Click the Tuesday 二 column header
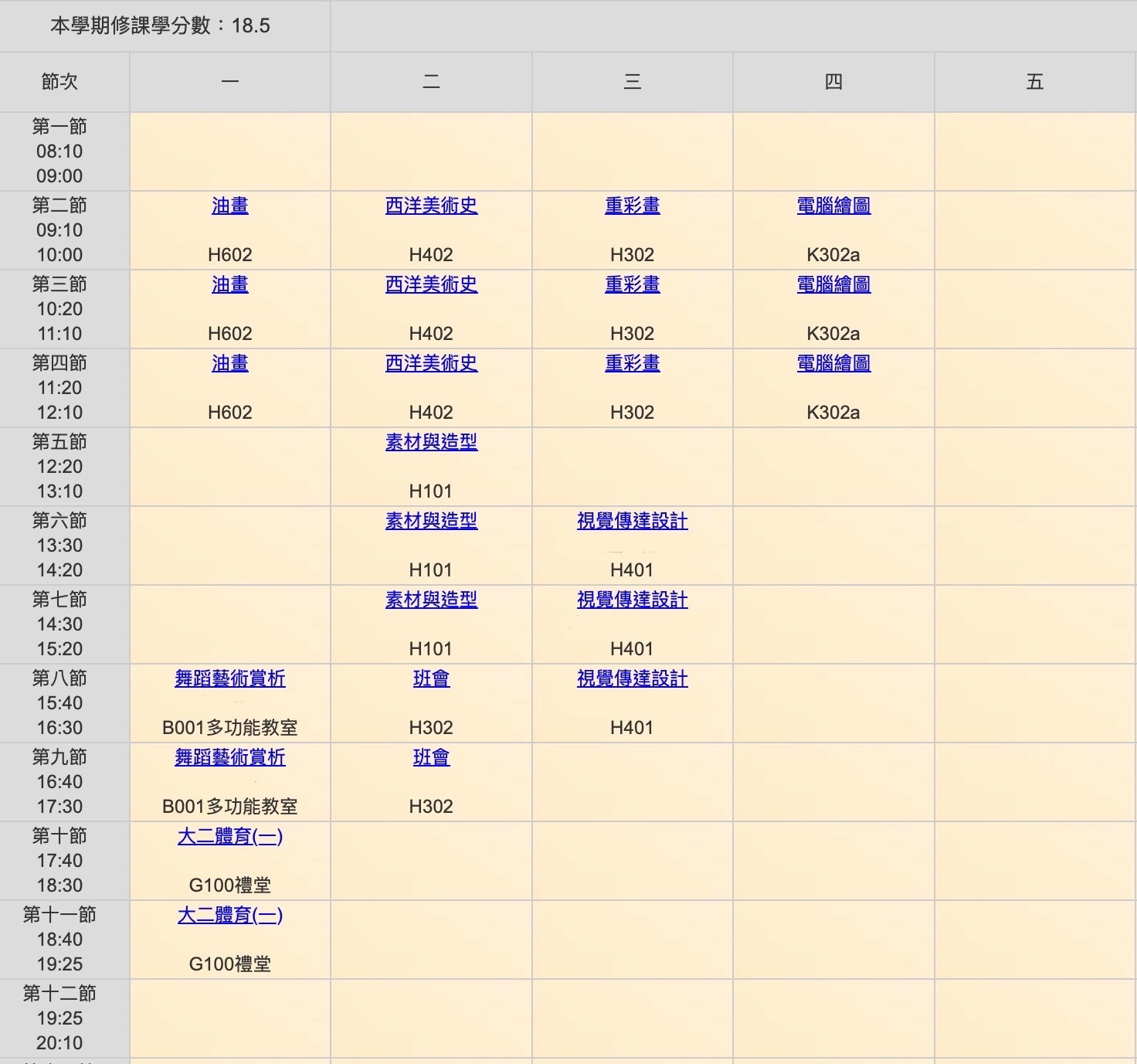 click(431, 82)
